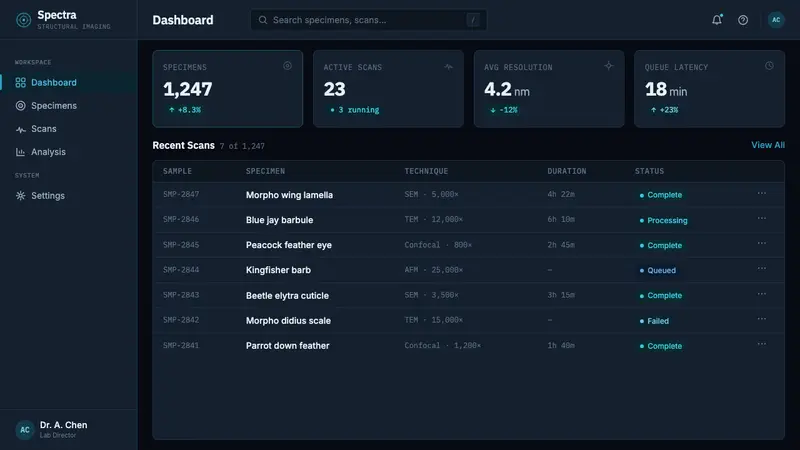800x450 pixels.
Task: Click sample ID SMP-2843
Action: (181, 295)
